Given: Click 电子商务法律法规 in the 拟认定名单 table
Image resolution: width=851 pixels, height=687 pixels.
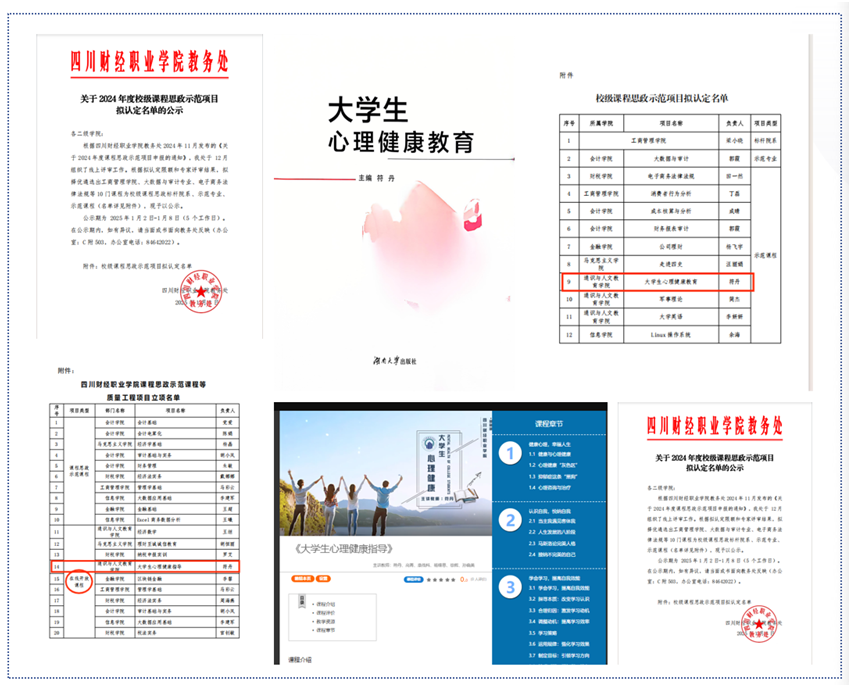Looking at the screenshot, I should point(671,176).
